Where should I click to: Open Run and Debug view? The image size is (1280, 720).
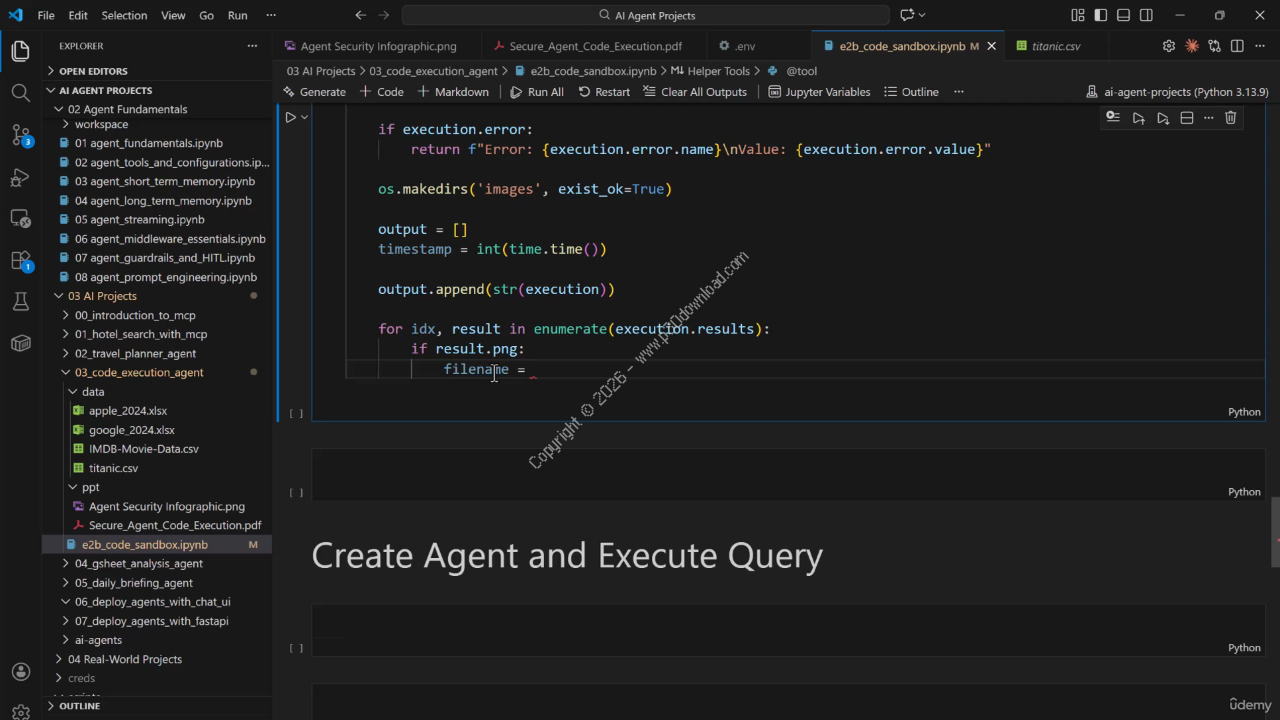pos(20,178)
